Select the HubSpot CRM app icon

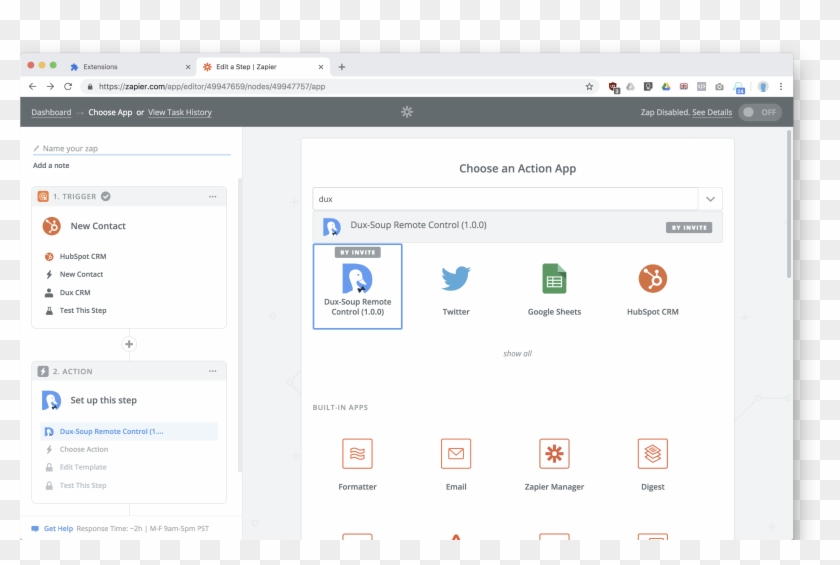pos(652,279)
